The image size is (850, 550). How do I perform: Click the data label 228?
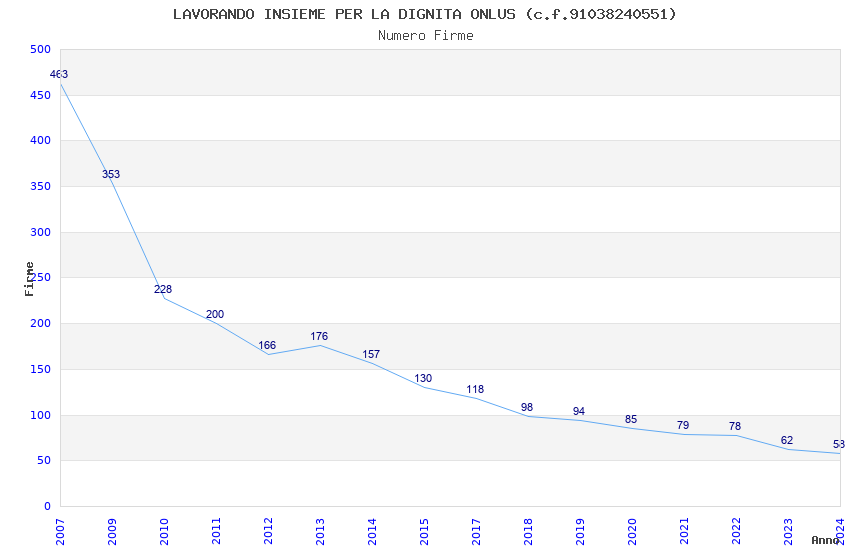pos(163,289)
